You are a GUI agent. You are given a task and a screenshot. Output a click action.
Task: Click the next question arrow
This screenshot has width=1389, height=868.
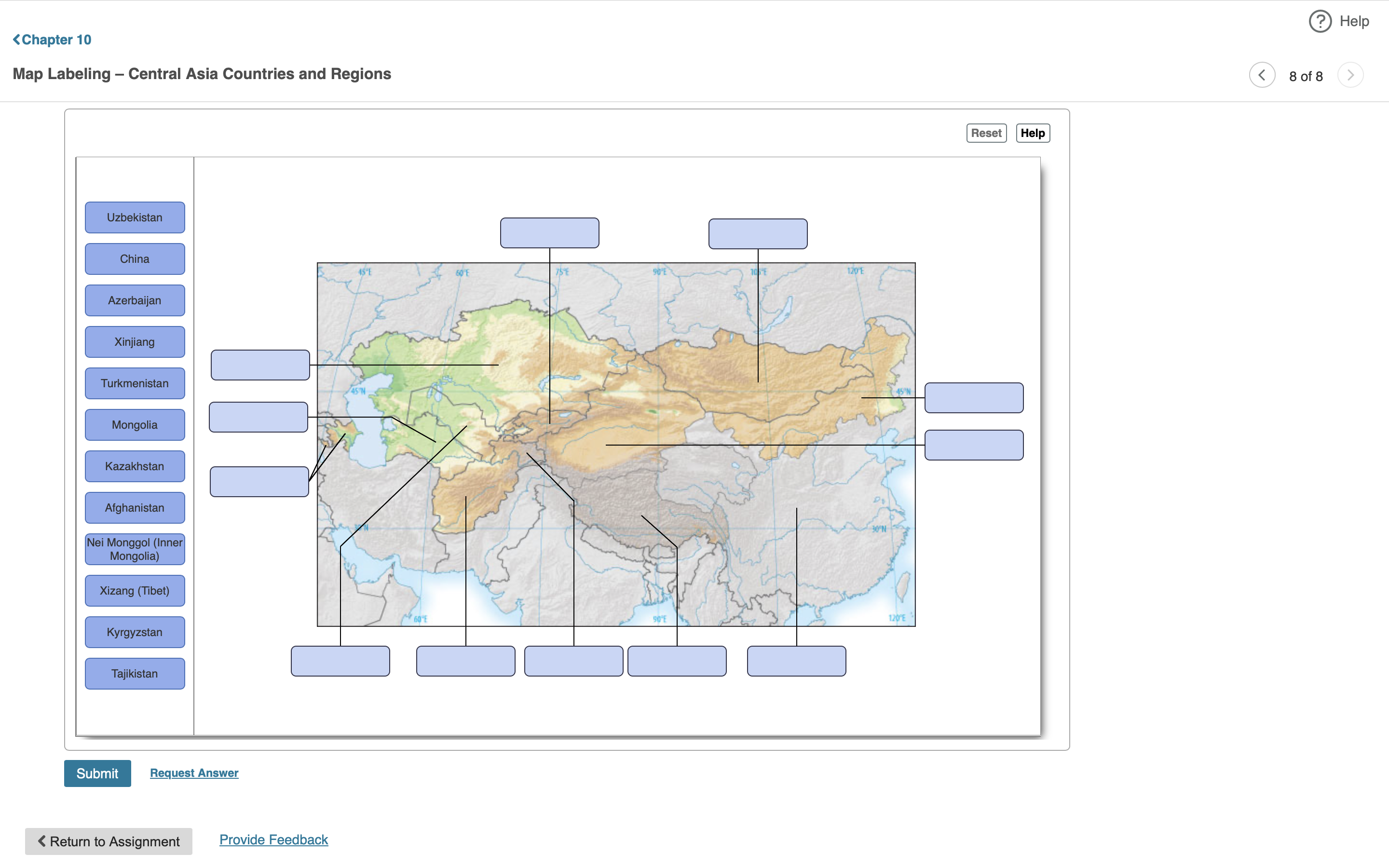[x=1350, y=75]
